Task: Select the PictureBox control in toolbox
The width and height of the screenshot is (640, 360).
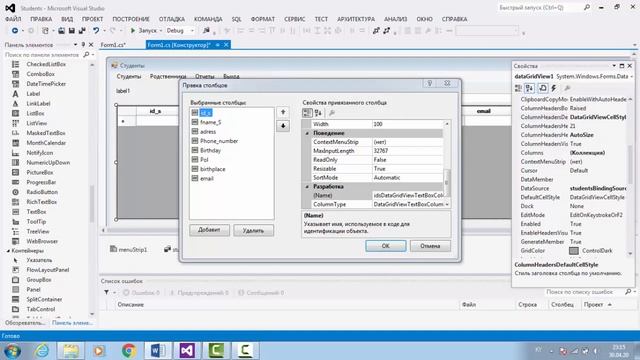Action: 40,172
